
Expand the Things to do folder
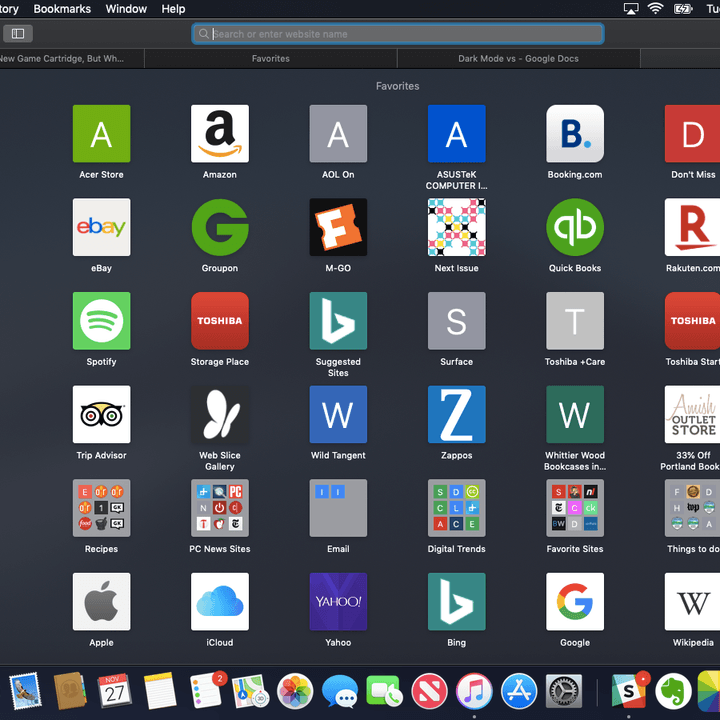692,508
